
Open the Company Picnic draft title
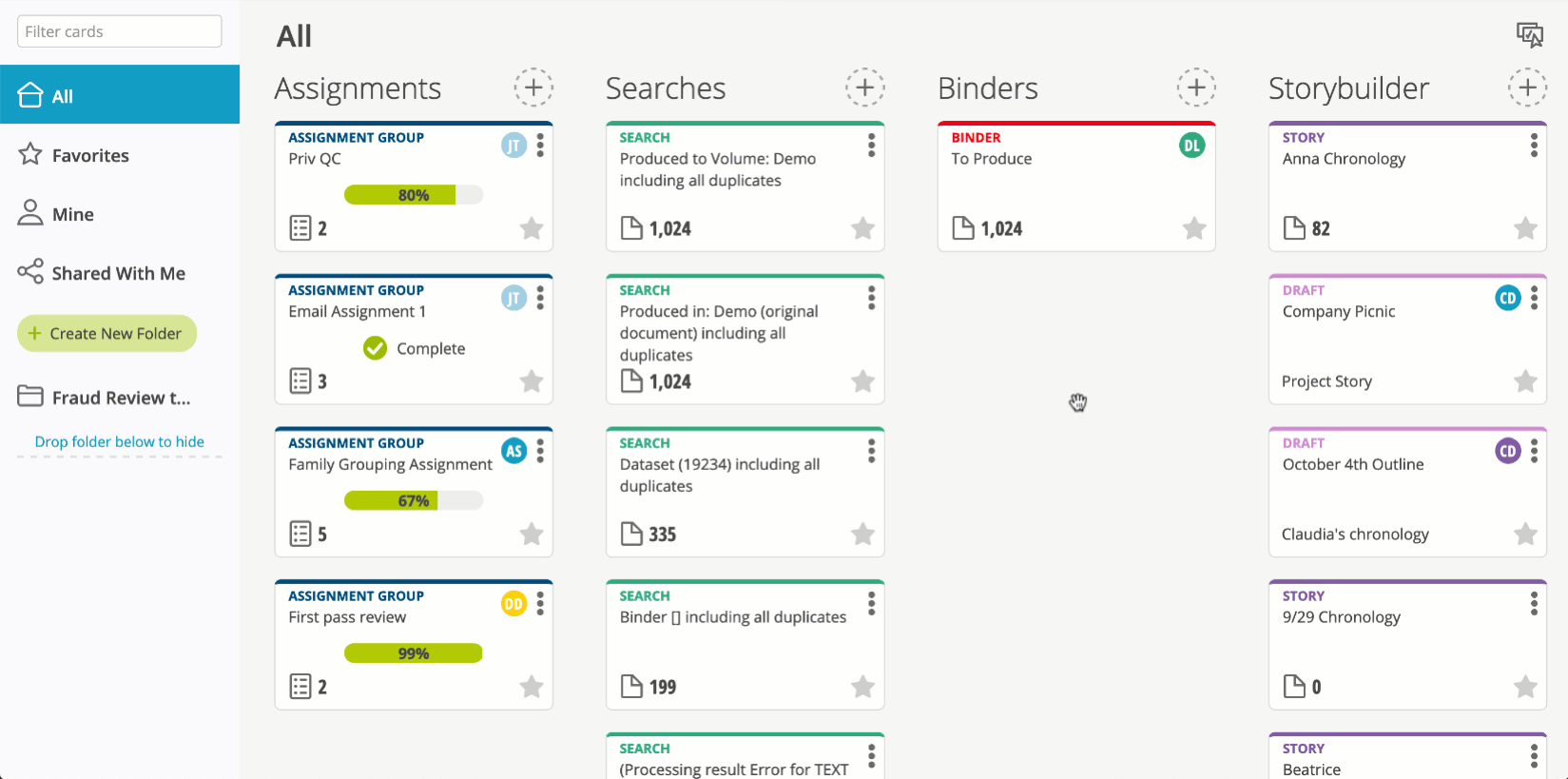pyautogui.click(x=1339, y=312)
